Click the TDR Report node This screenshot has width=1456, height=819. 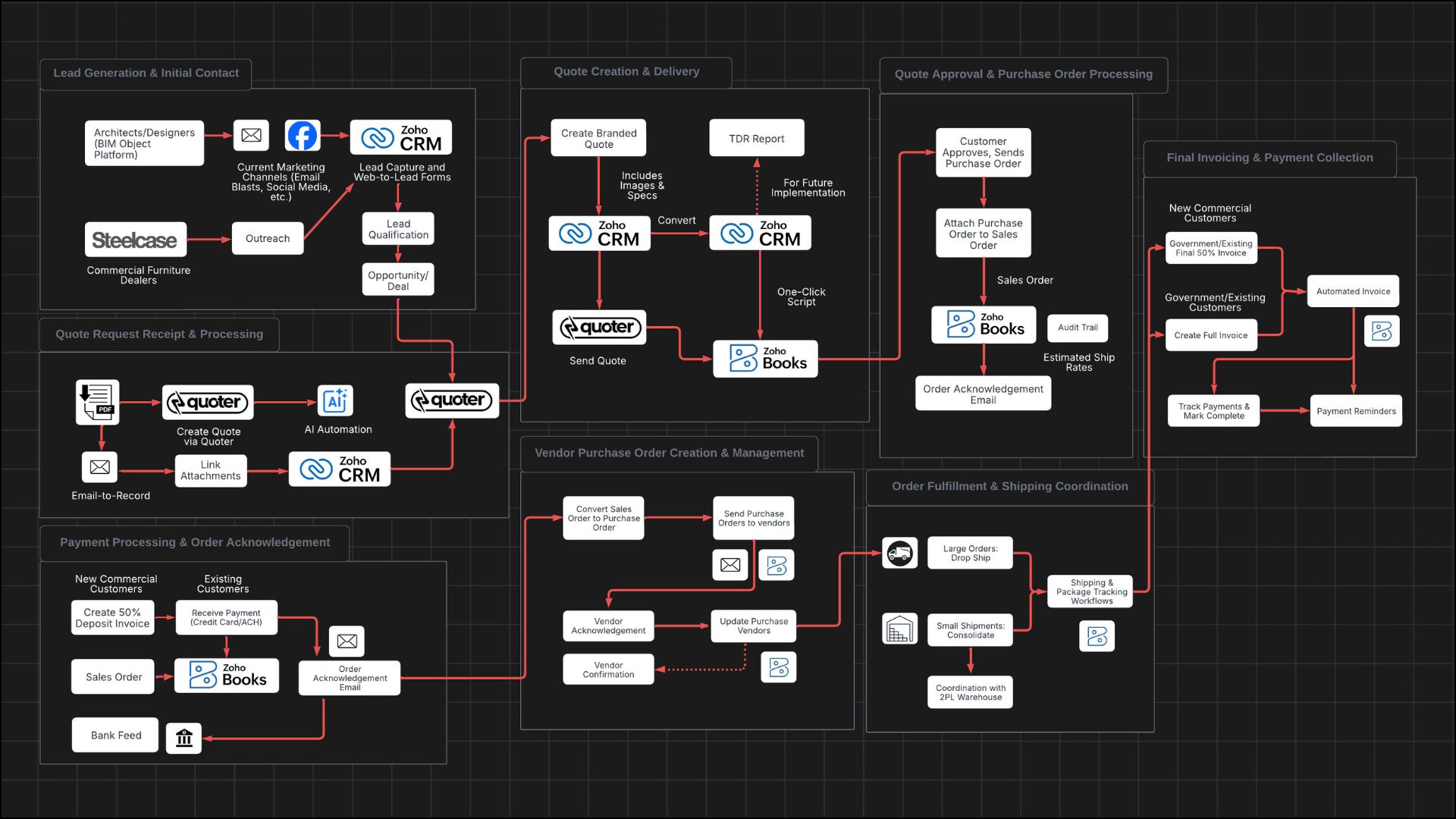(756, 138)
